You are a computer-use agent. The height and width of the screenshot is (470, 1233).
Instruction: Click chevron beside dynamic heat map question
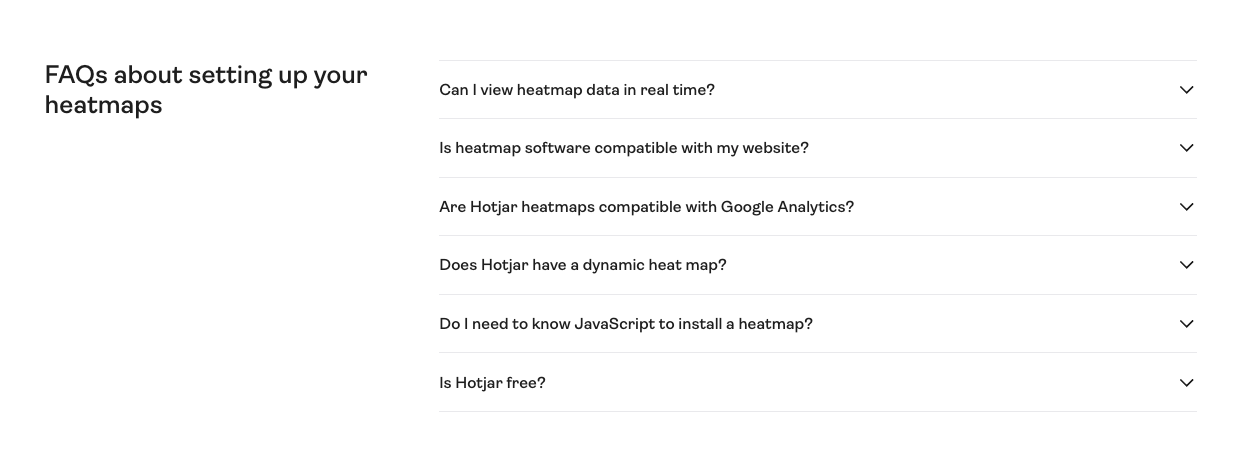pyautogui.click(x=1186, y=265)
